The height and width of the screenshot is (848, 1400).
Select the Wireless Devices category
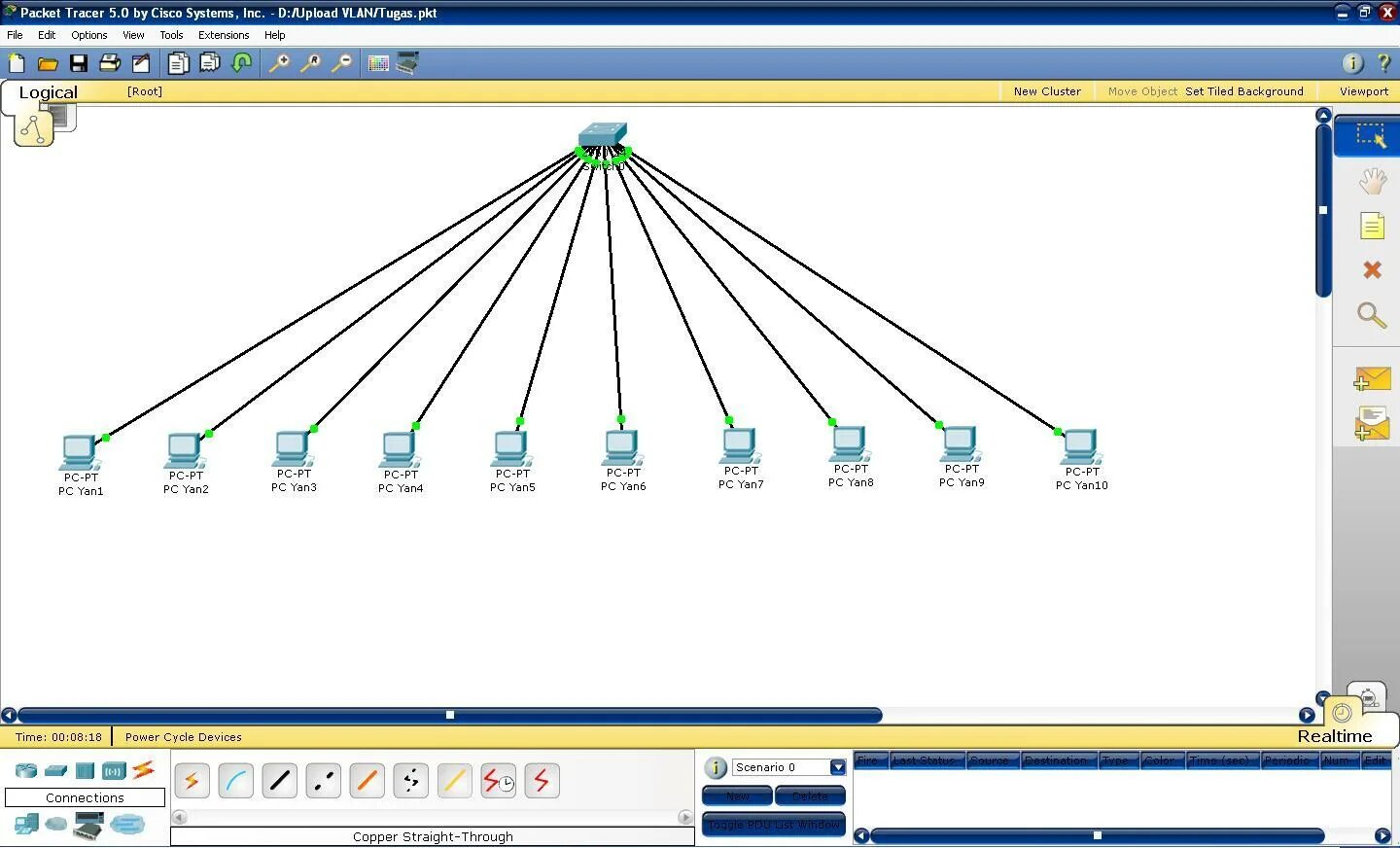pos(114,771)
